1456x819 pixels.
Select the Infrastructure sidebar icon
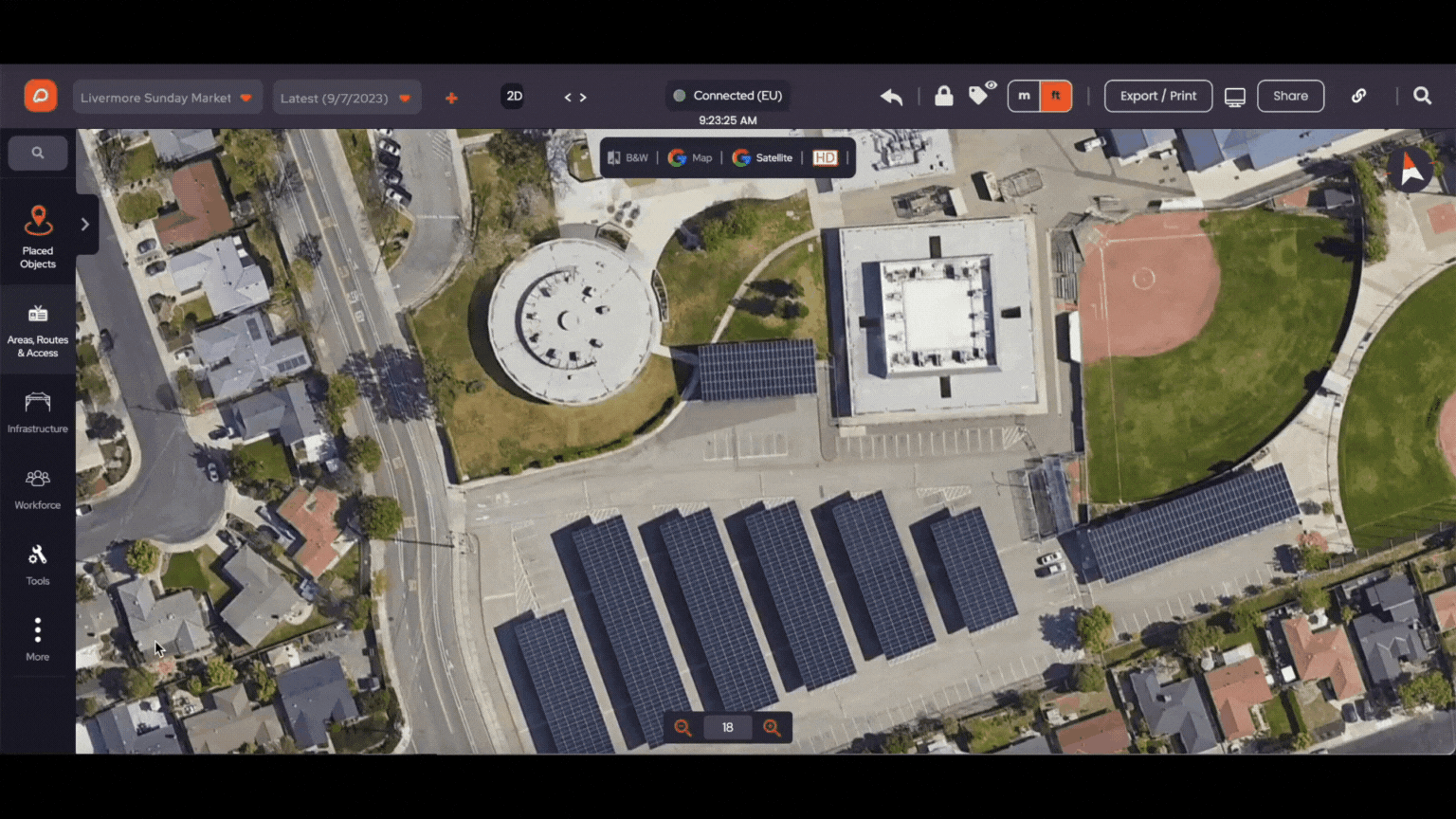[38, 412]
